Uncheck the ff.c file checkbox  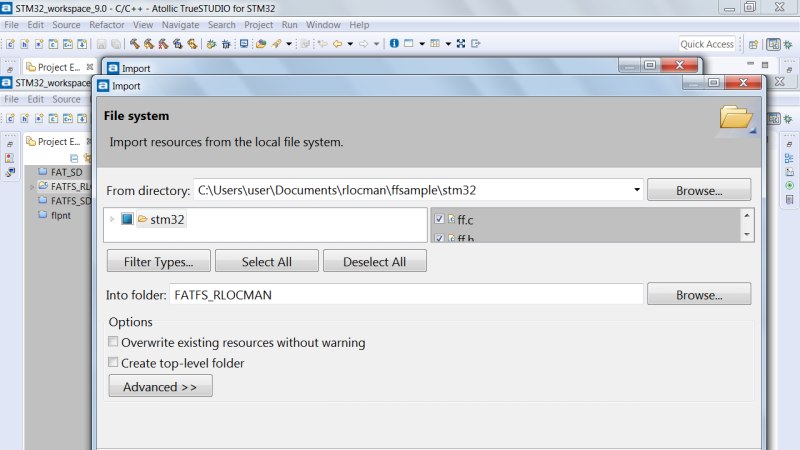tap(439, 219)
